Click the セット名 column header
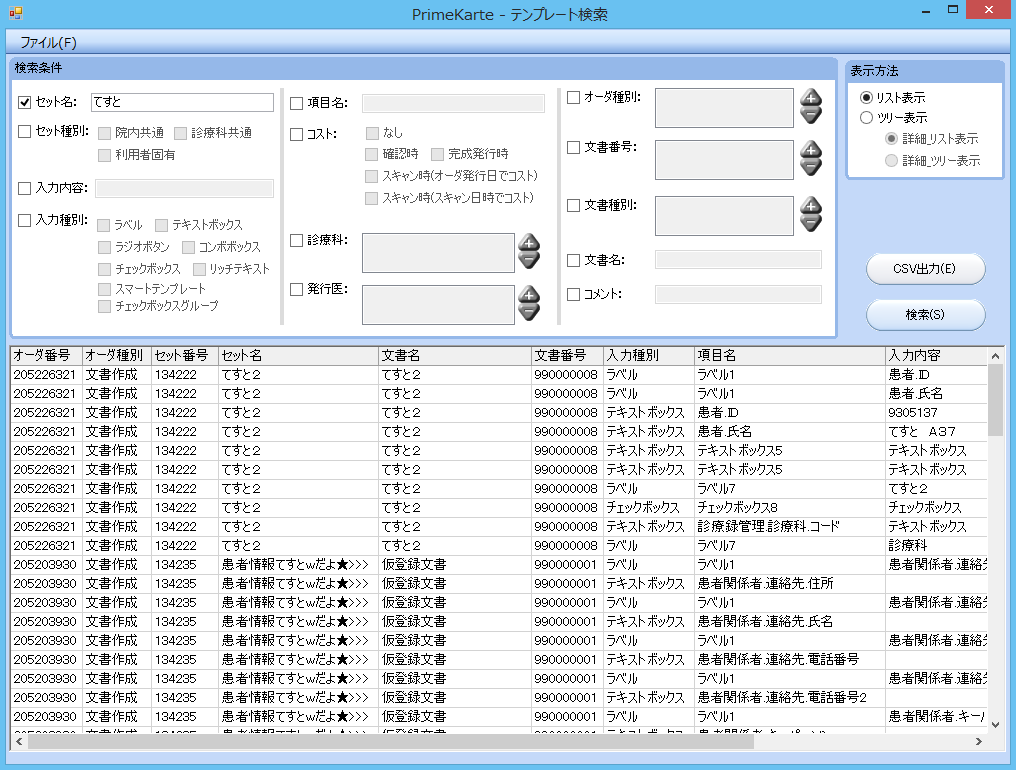The image size is (1016, 770). [x=298, y=356]
